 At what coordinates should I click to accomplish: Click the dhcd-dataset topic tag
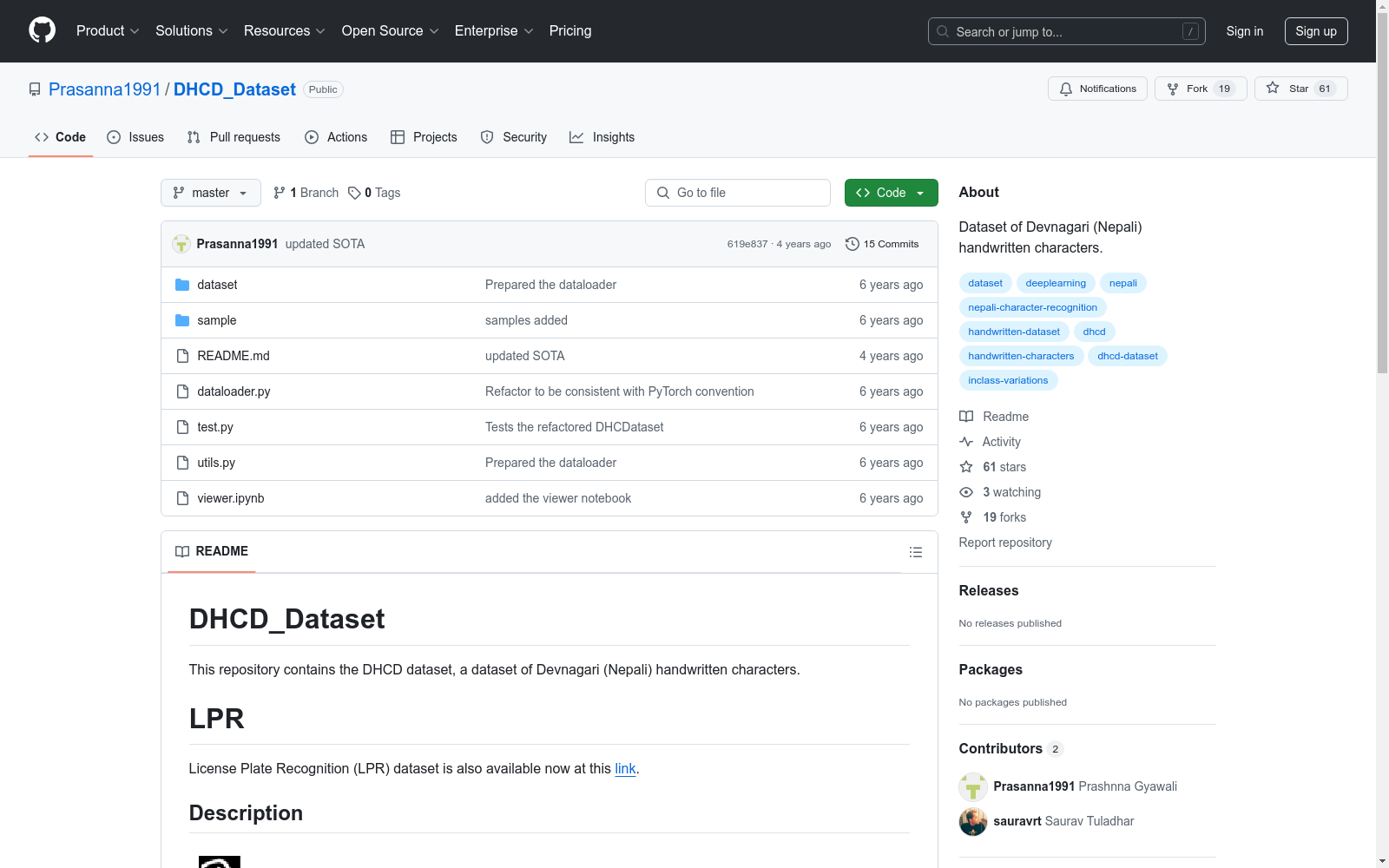pos(1128,356)
